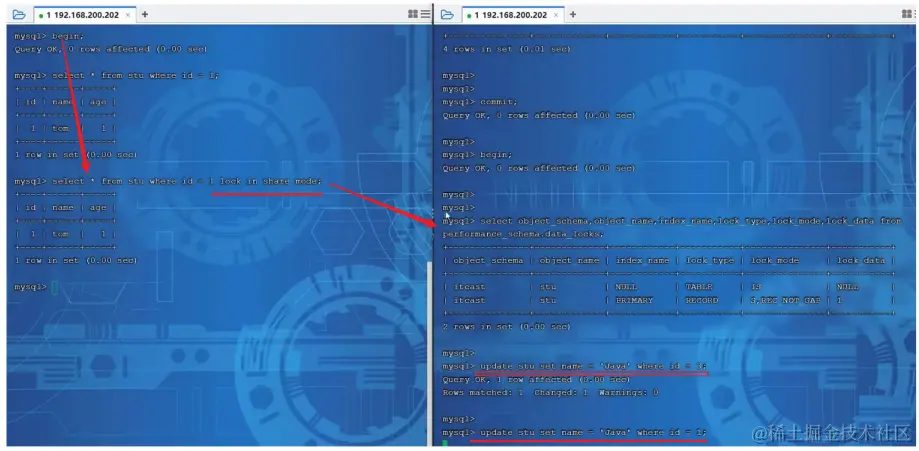Viewport: 919px width, 451px height.
Task: Add a new tab in right pane
Action: pyautogui.click(x=573, y=15)
